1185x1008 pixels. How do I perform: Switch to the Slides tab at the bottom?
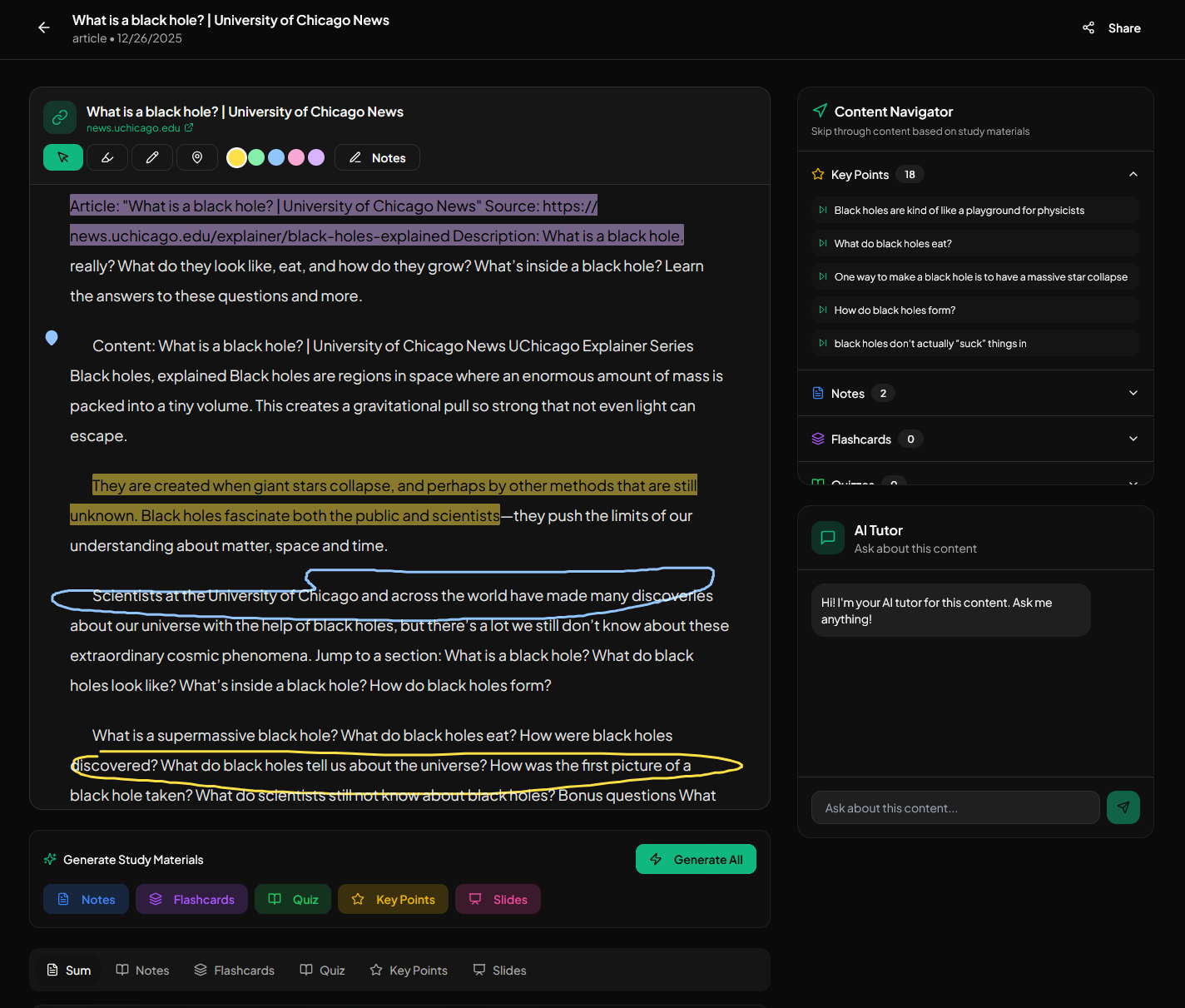499,970
